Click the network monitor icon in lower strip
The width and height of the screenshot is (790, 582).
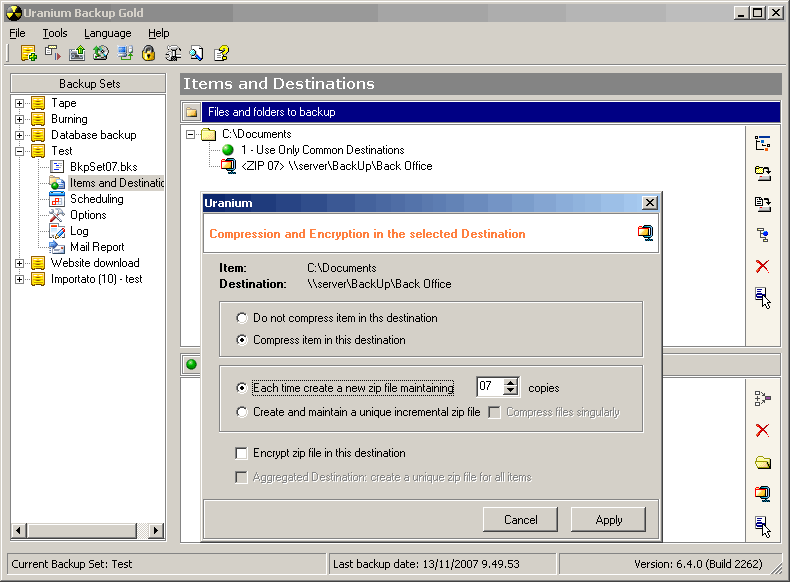click(x=762, y=493)
